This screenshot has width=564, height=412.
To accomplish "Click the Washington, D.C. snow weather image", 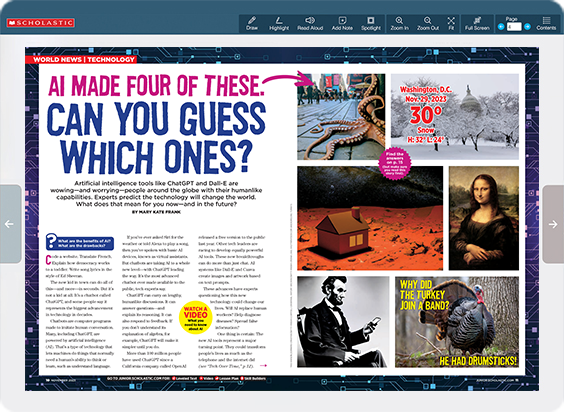I will click(455, 117).
